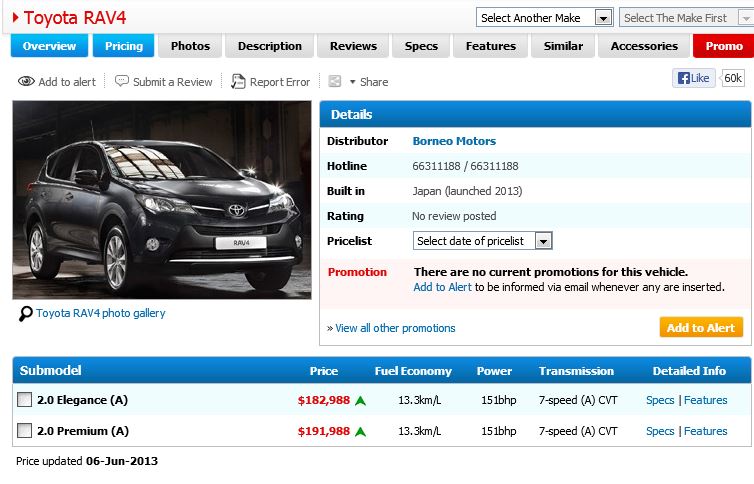
Task: Open the Photos tab
Action: (x=190, y=46)
